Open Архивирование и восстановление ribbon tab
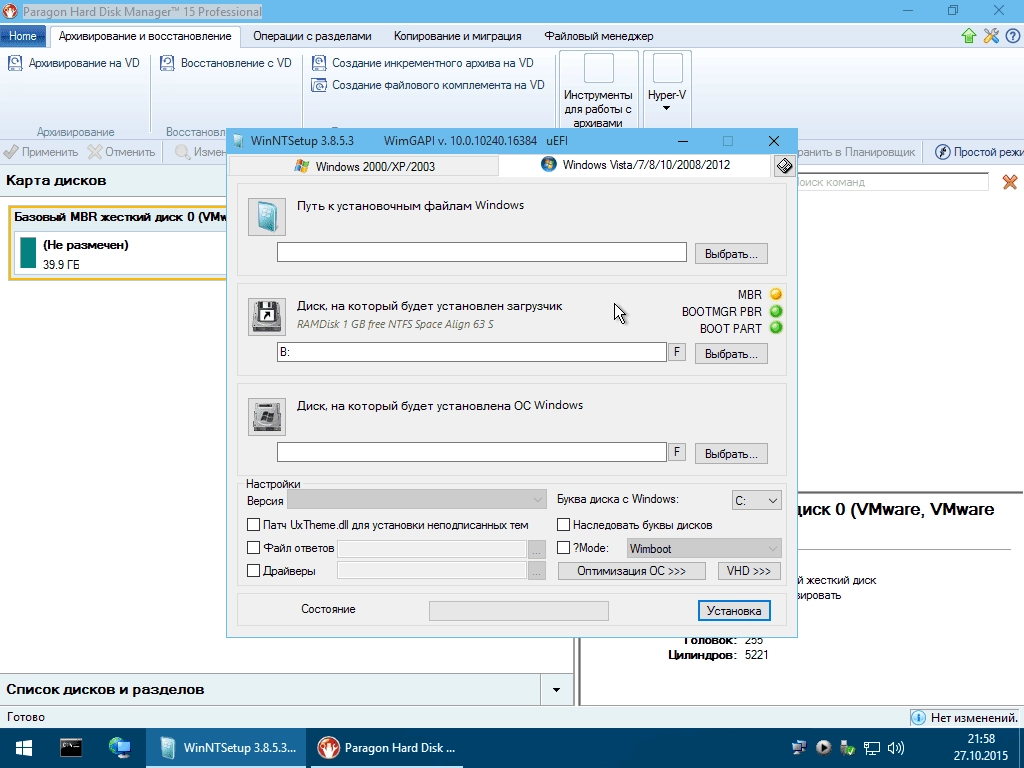The image size is (1024, 768). (145, 36)
